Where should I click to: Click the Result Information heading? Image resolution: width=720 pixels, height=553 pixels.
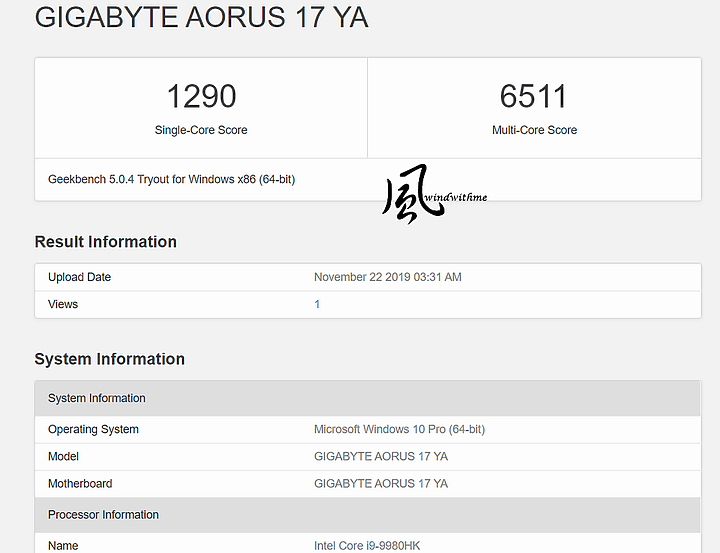[106, 242]
